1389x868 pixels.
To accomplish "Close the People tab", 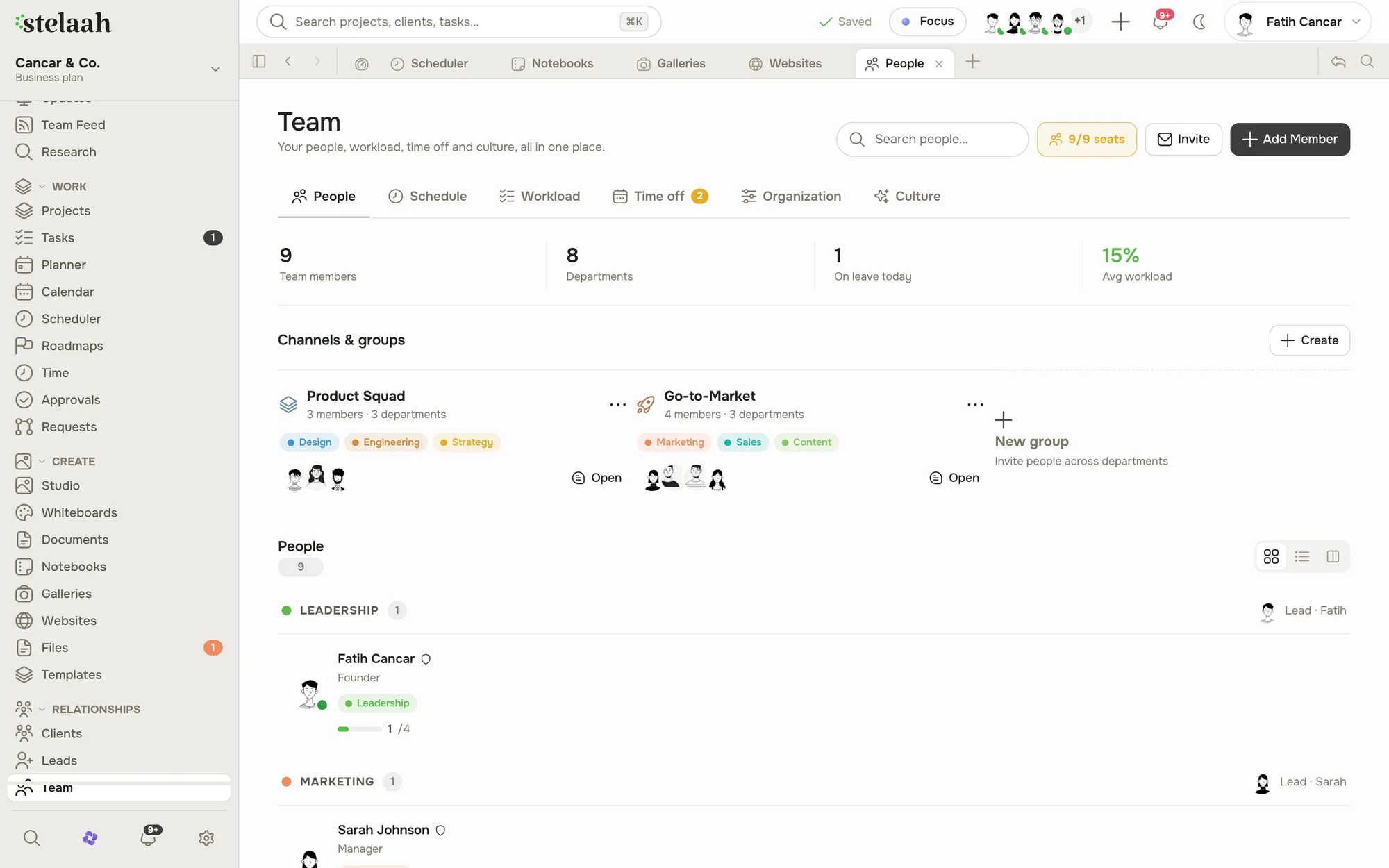I will point(939,64).
